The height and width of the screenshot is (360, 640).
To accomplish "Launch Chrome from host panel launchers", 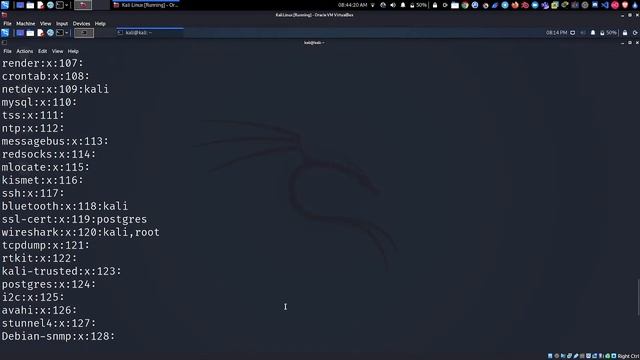I will point(465,5).
